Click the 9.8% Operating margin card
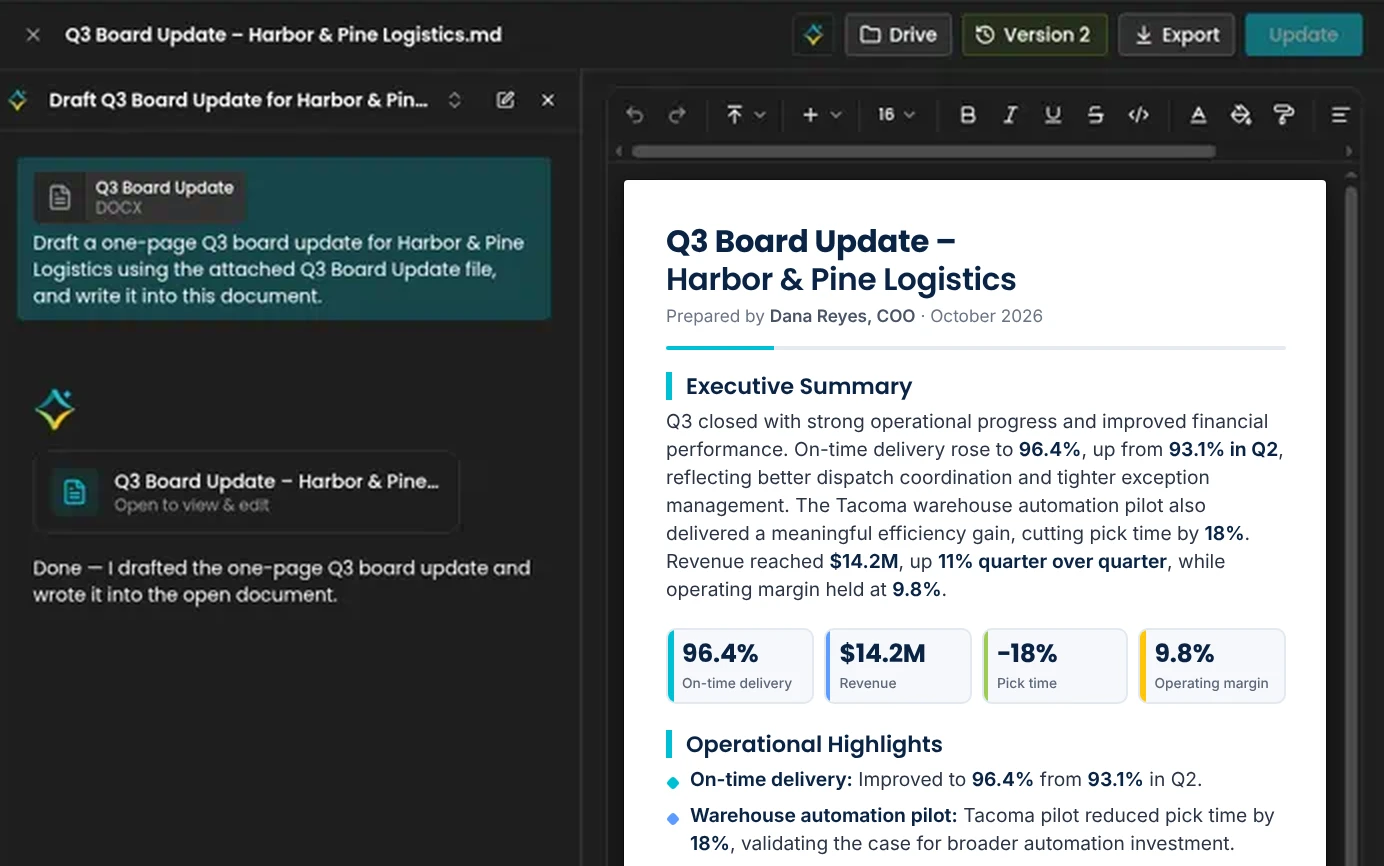Screen dimensions: 1384x866 (x=1212, y=666)
